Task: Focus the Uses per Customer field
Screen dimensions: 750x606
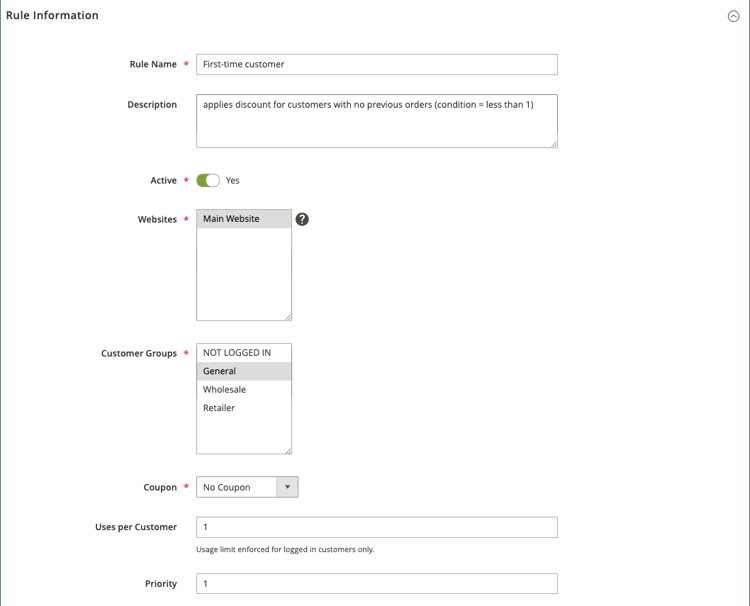Action: [377, 527]
